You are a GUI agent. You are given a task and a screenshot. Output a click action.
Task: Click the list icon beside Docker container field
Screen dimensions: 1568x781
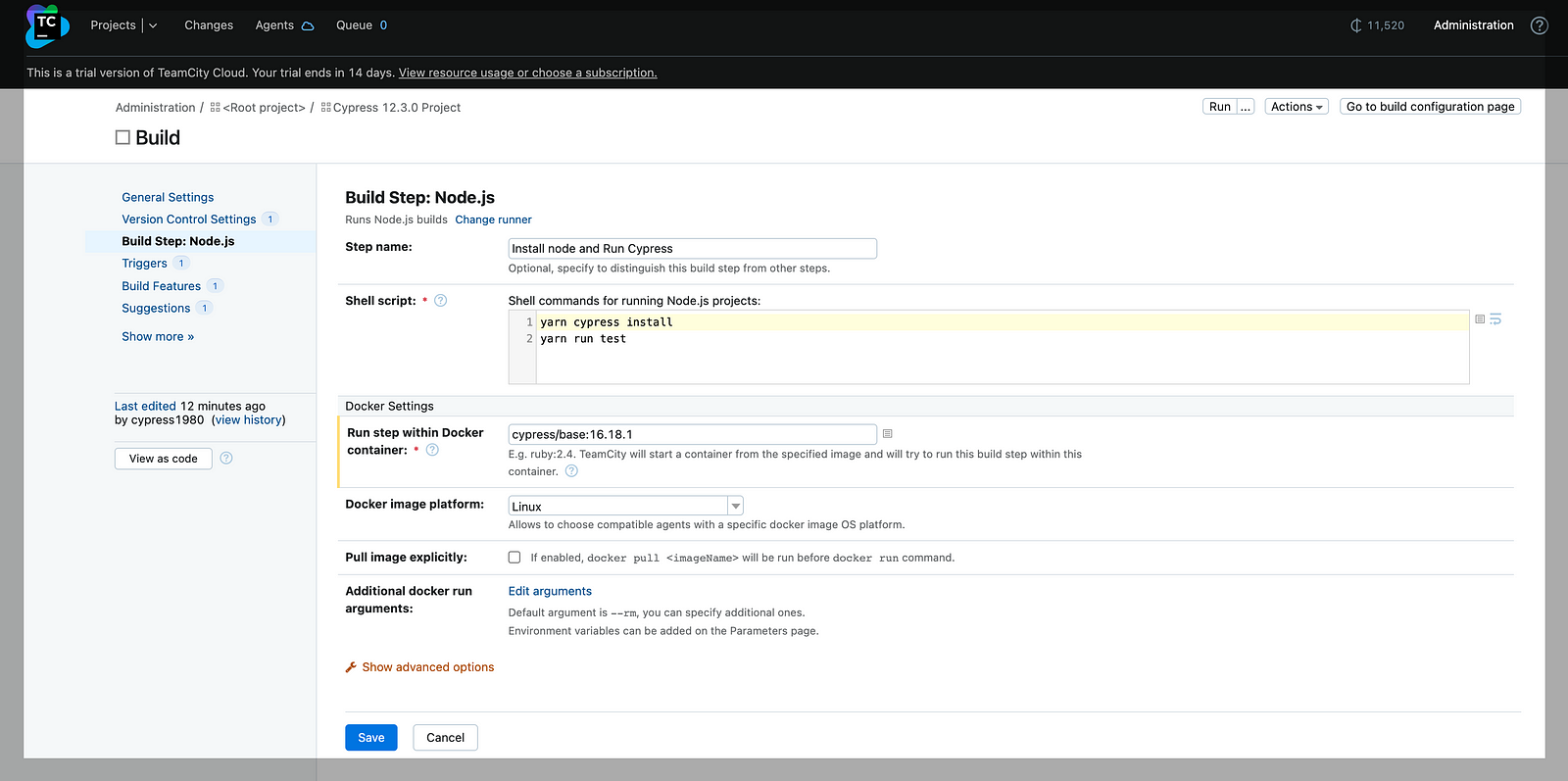pos(888,433)
